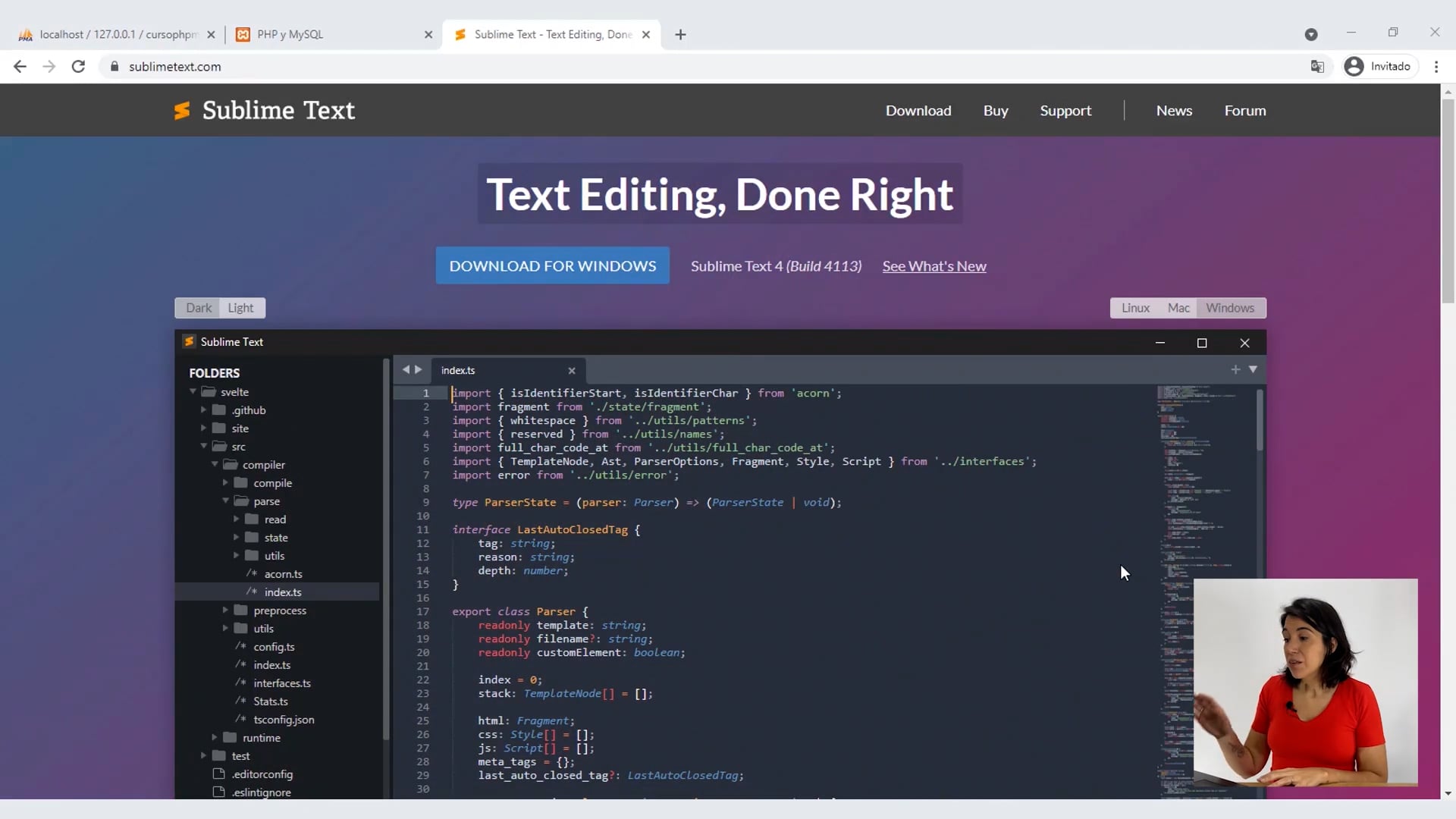Viewport: 1456px width, 819px height.
Task: Open the See What's New link
Action: coord(934,266)
